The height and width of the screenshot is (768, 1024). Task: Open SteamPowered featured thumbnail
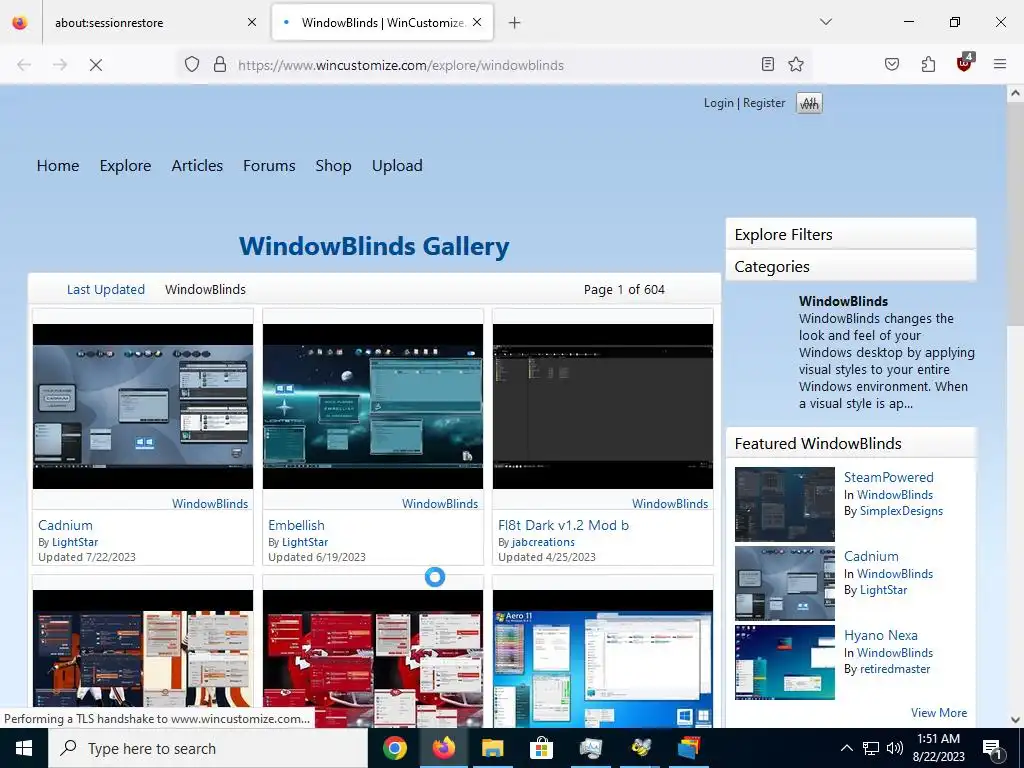(x=784, y=504)
